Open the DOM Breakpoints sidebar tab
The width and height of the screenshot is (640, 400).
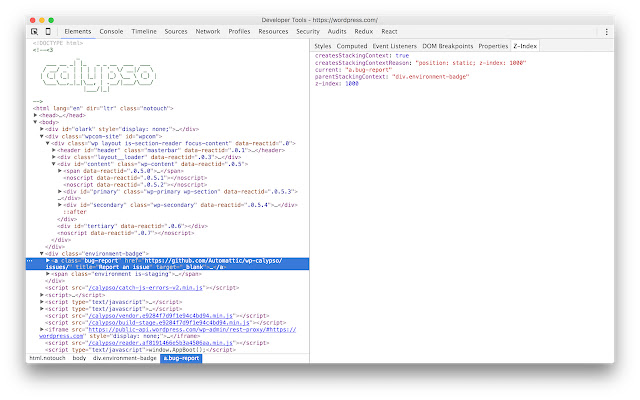(x=449, y=46)
